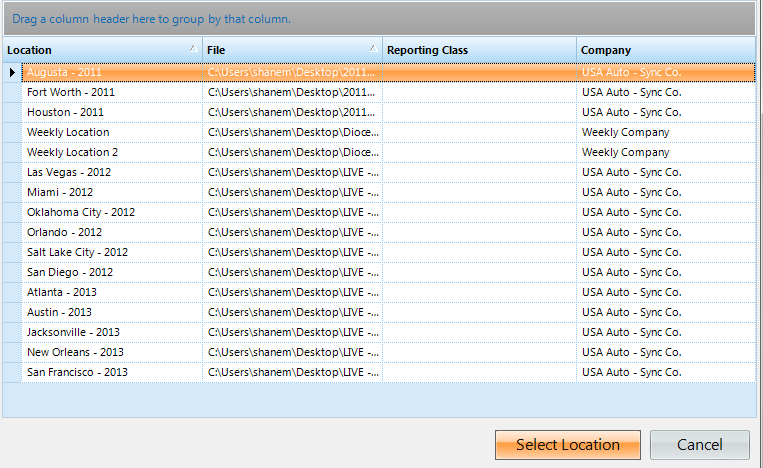Click USA Auto - Sync Co. in Miami row

click(x=631, y=192)
